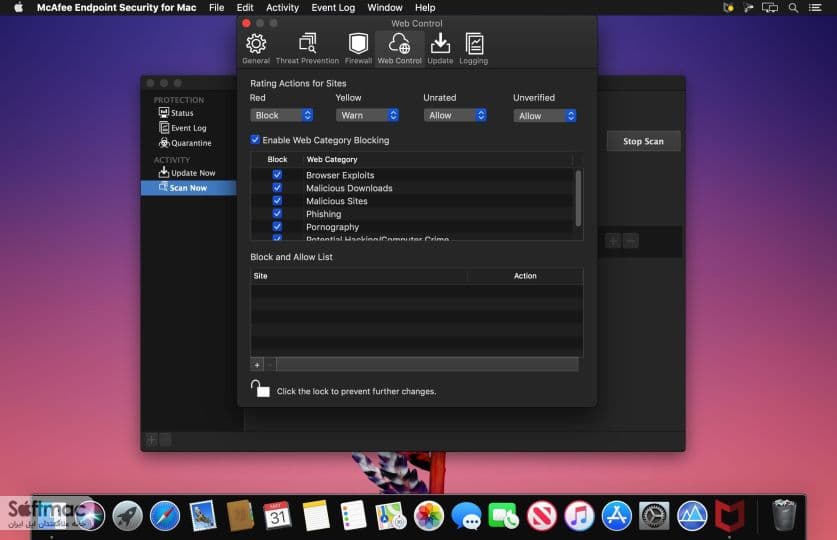
Task: Open Launchpad rocket icon in dock
Action: (x=127, y=516)
